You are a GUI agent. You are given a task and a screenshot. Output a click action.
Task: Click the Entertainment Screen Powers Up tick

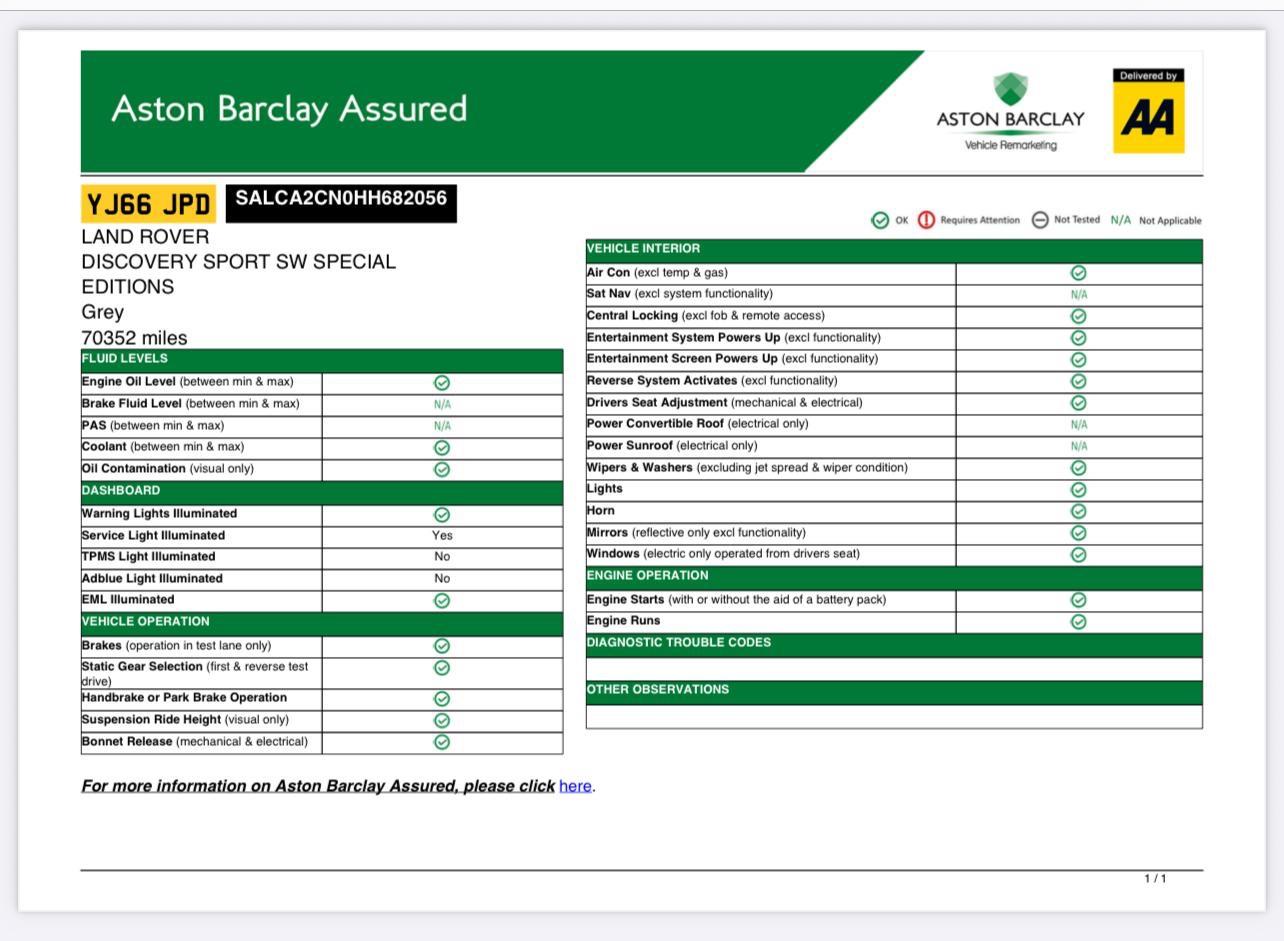(x=1079, y=360)
